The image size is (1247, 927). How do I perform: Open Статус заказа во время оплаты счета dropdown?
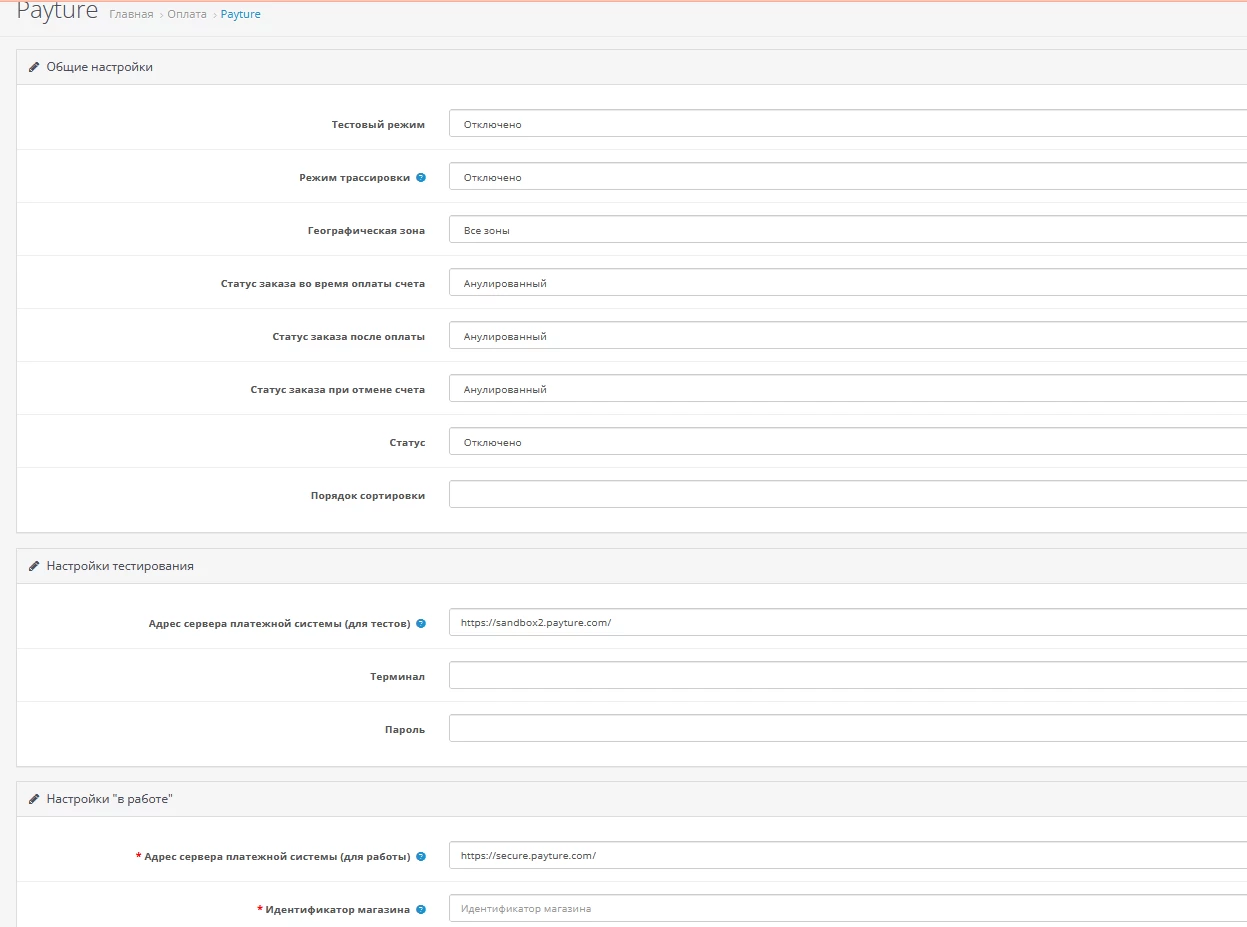(x=848, y=283)
